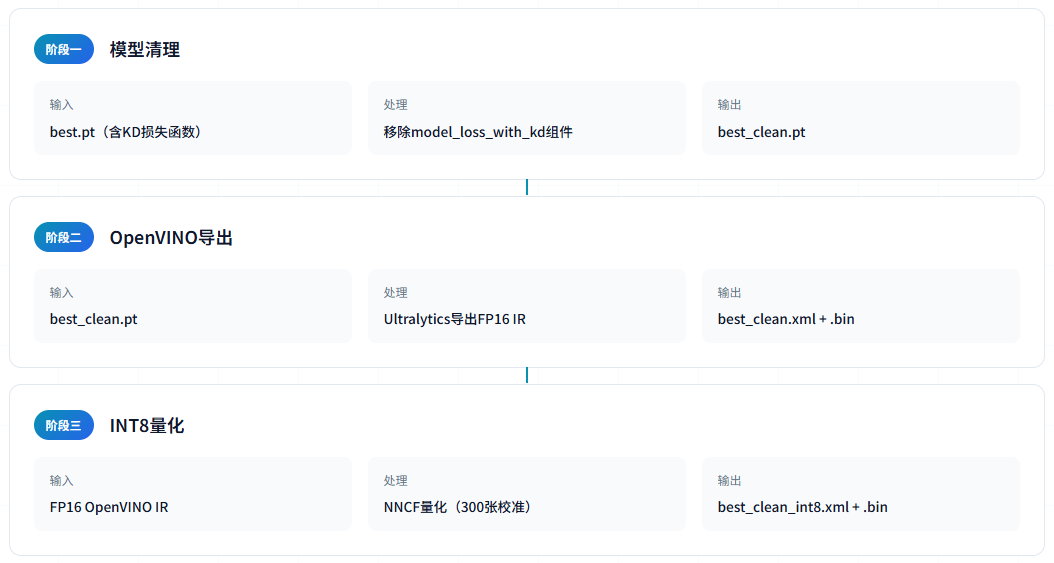This screenshot has height=563, width=1054.
Task: Click the best_clean.pt input text in OpenVINO导出
Action: tap(93, 319)
